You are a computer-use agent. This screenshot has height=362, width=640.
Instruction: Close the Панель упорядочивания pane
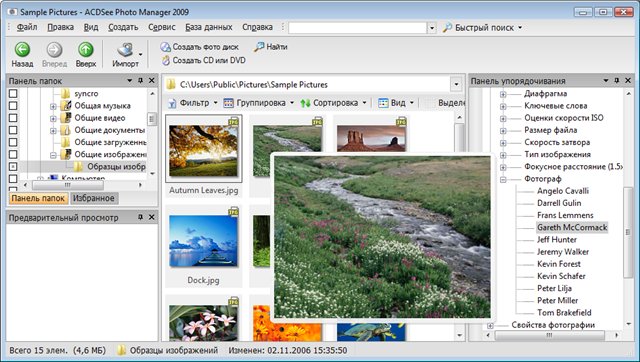coord(628,80)
